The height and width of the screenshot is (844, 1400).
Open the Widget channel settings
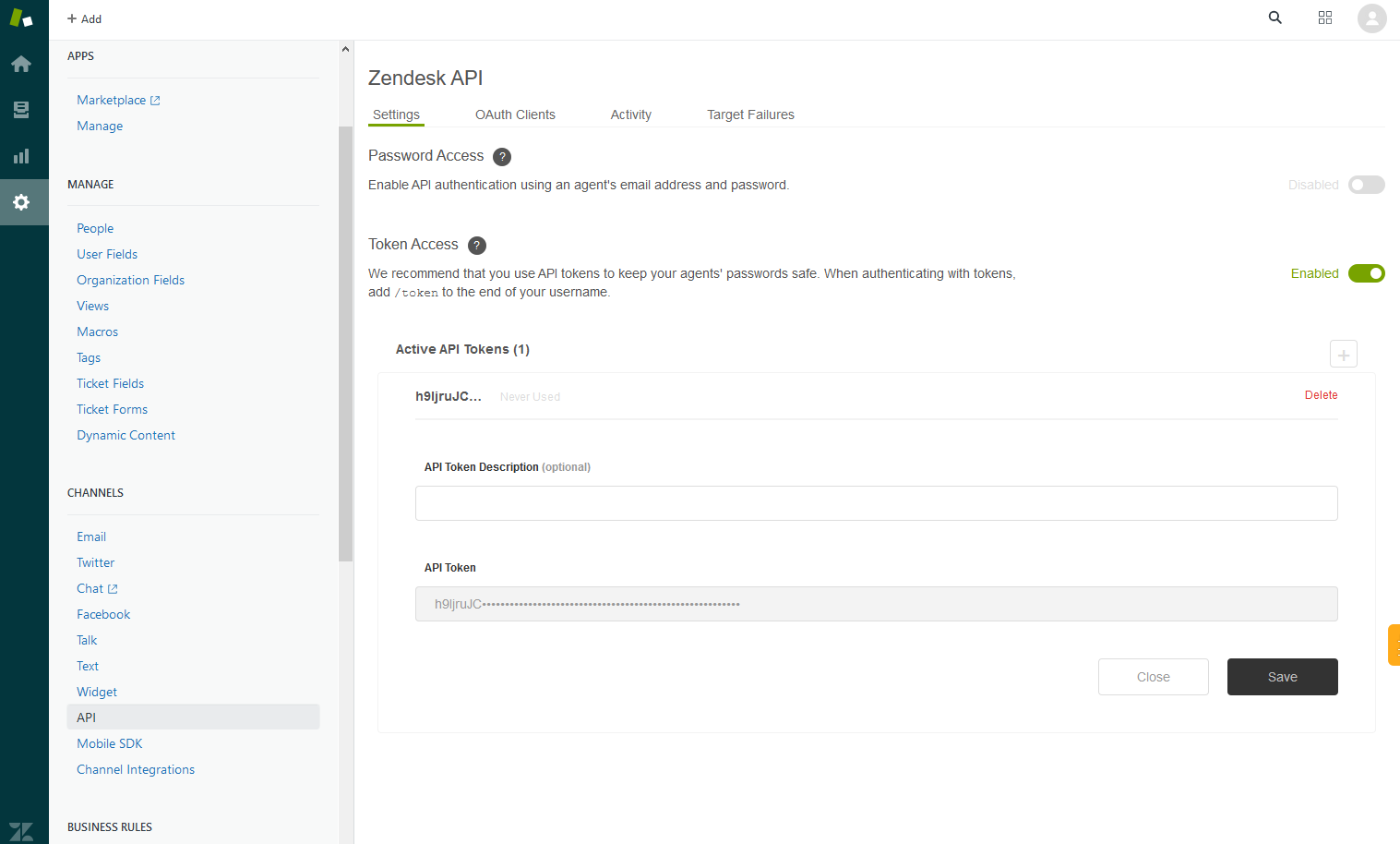coord(97,692)
